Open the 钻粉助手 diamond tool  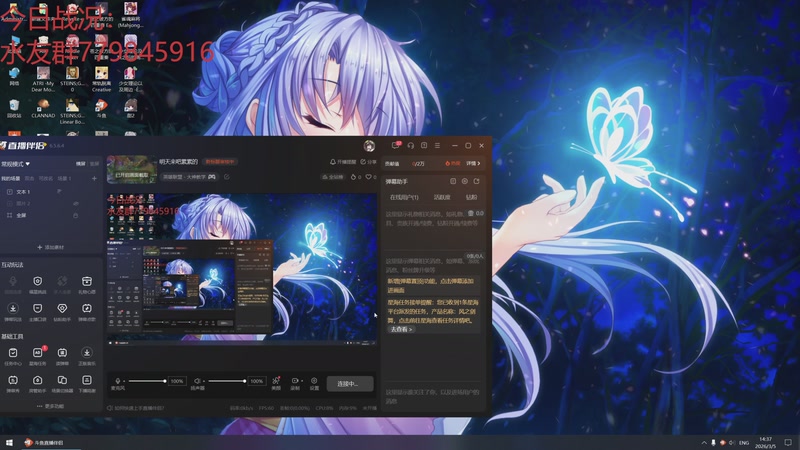point(62,312)
